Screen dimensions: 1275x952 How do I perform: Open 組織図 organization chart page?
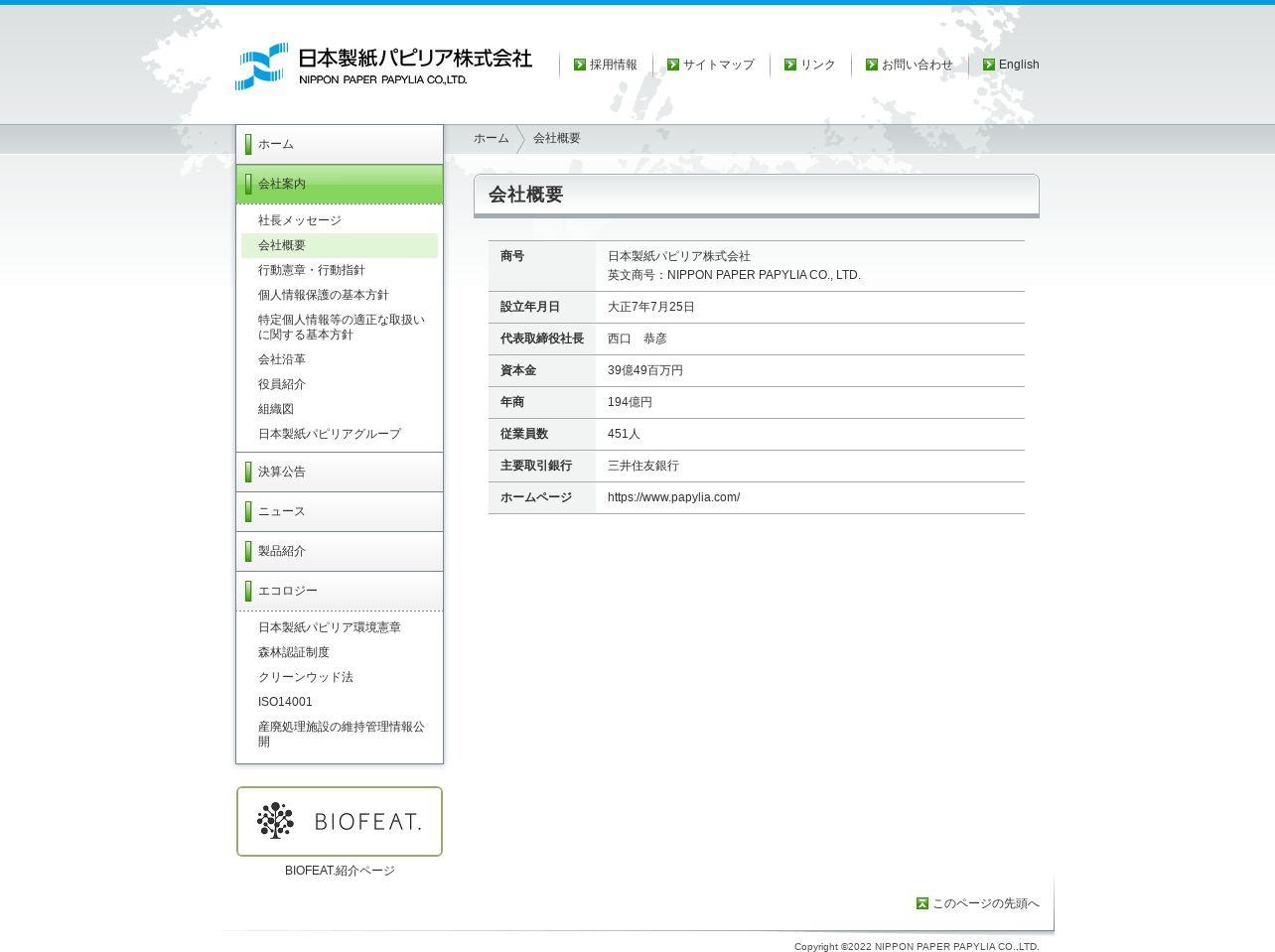pos(276,409)
